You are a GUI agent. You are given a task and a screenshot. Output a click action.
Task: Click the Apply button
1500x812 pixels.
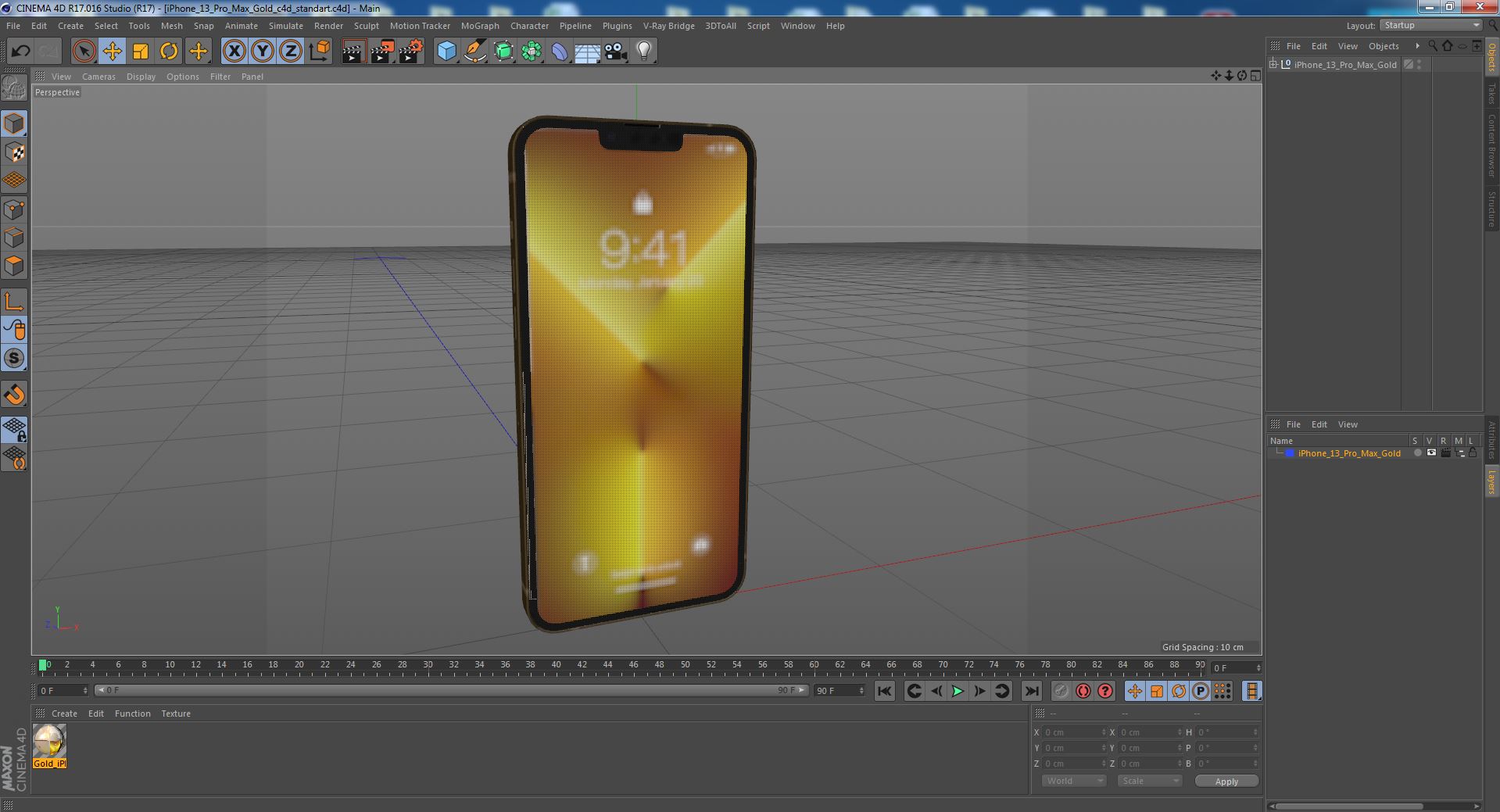click(1226, 781)
